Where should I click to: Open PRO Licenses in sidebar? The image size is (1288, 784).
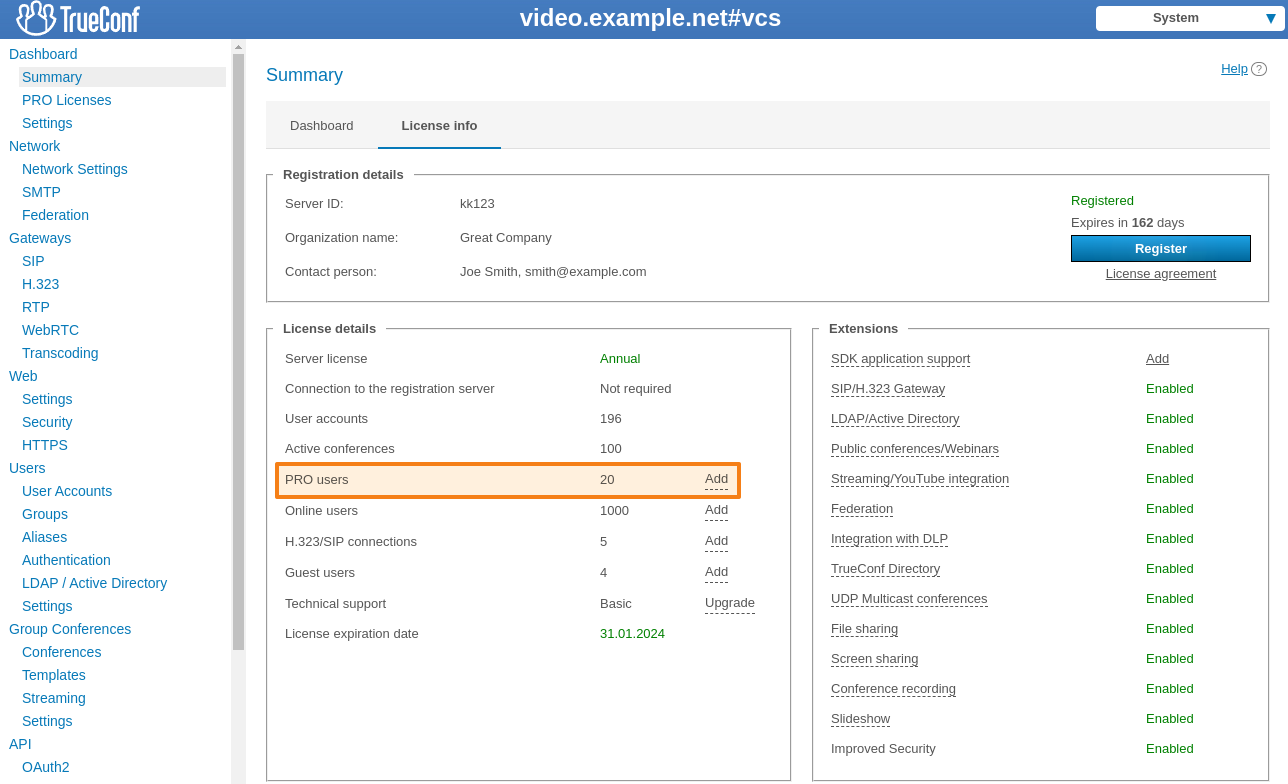click(x=66, y=100)
